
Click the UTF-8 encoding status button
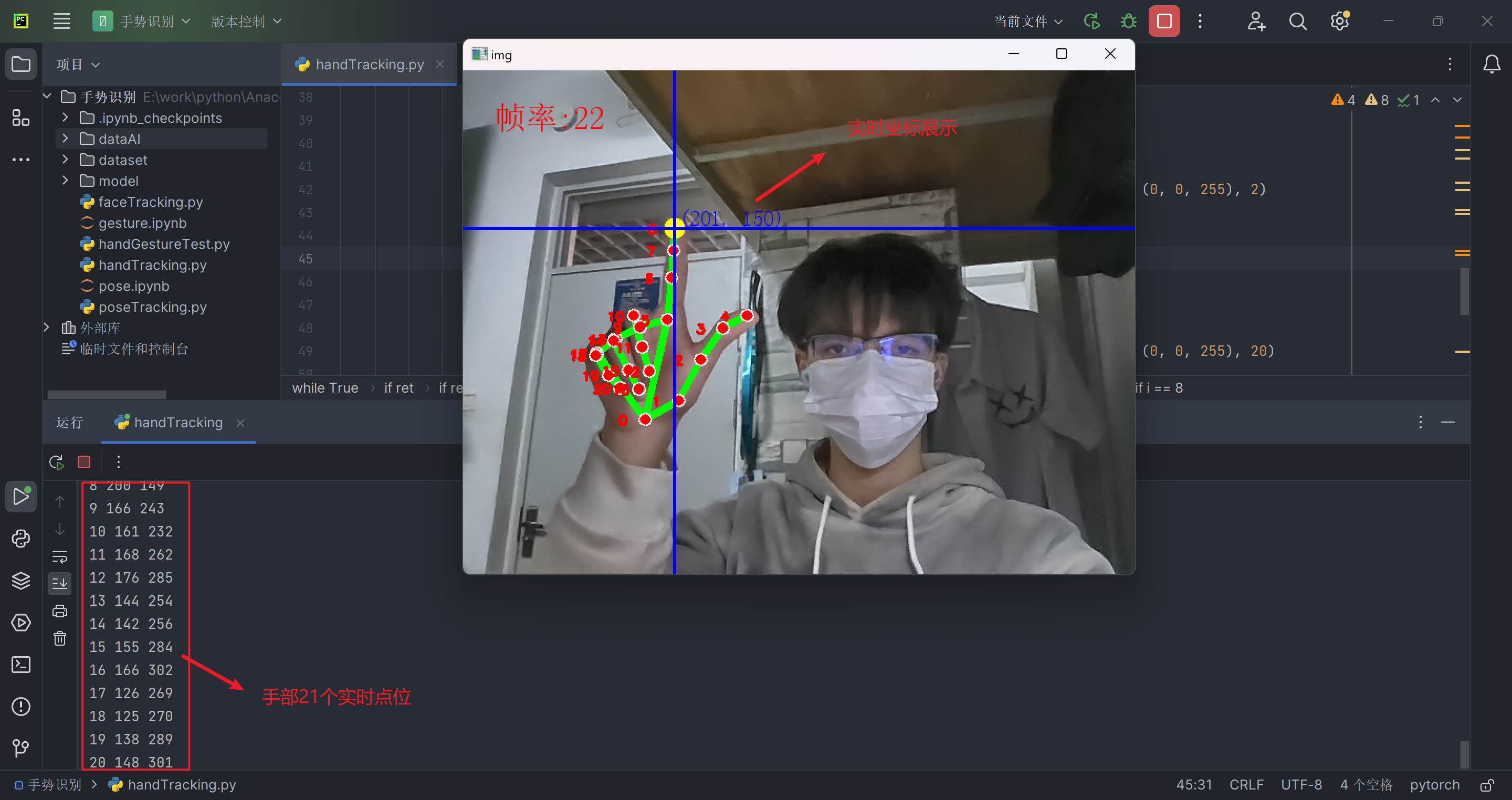(1301, 785)
